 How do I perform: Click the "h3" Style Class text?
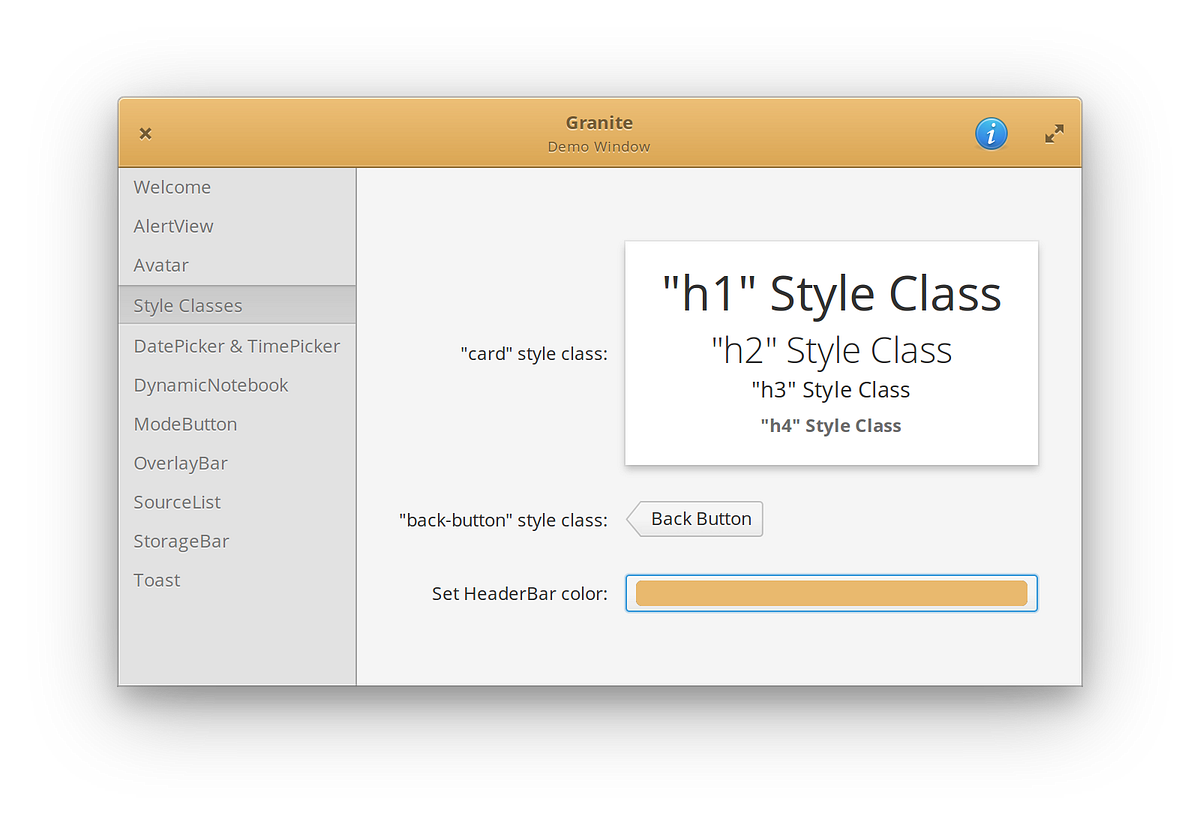[831, 390]
